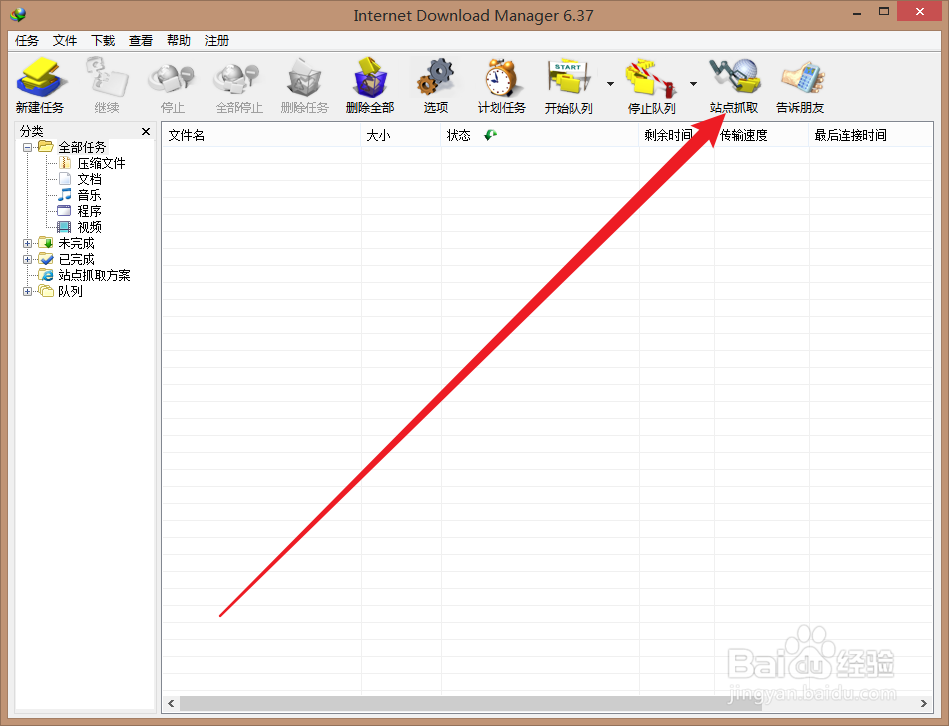The width and height of the screenshot is (949, 726).
Task: Select the 视频 category
Action: click(90, 227)
